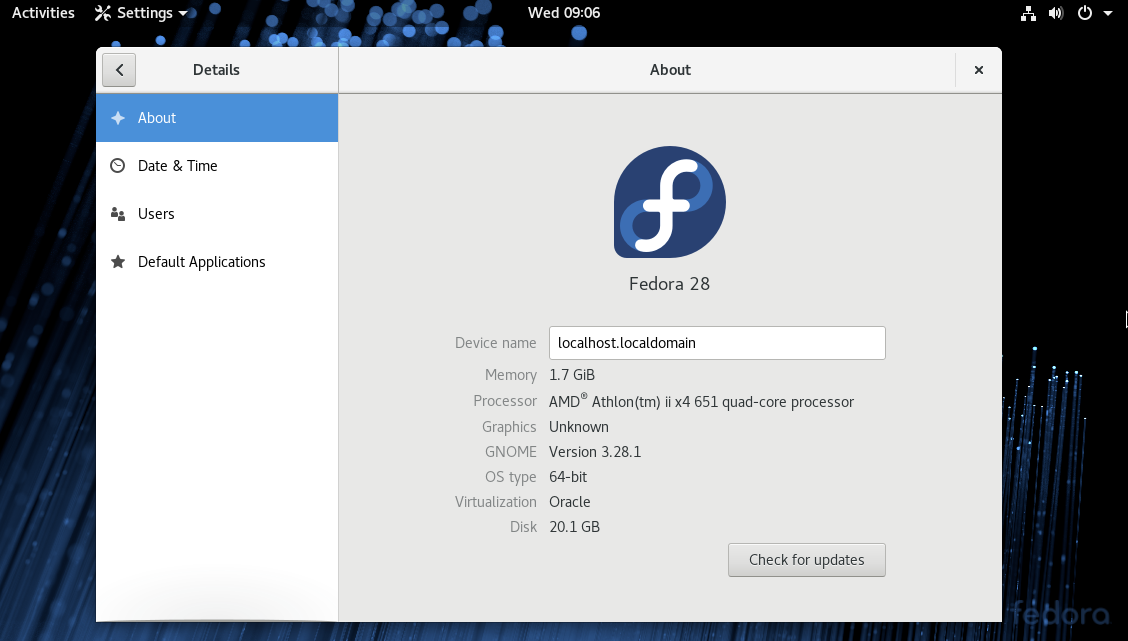The image size is (1128, 641).
Task: Click the Graphics value Unknown
Action: pos(578,427)
